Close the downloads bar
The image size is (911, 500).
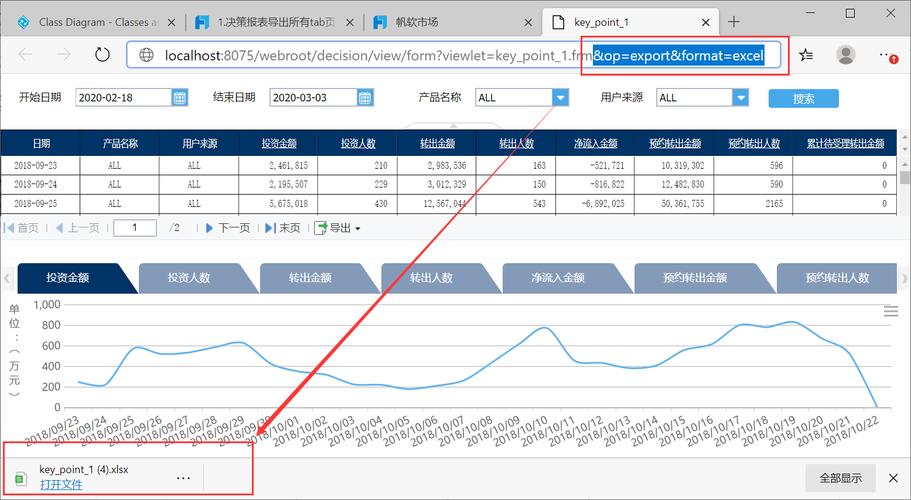coord(894,478)
